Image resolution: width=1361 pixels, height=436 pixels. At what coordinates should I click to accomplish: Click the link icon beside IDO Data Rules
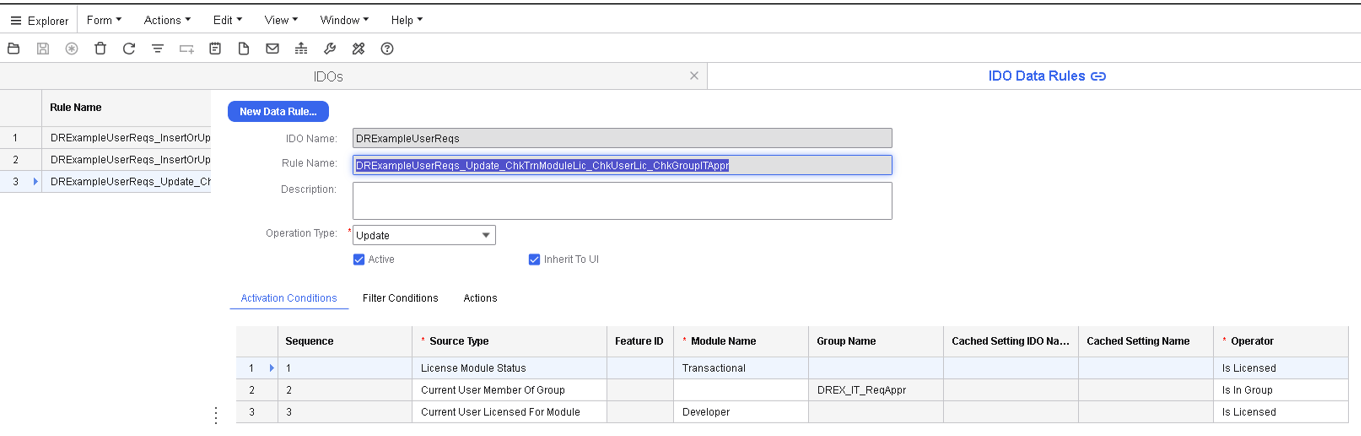click(1098, 76)
